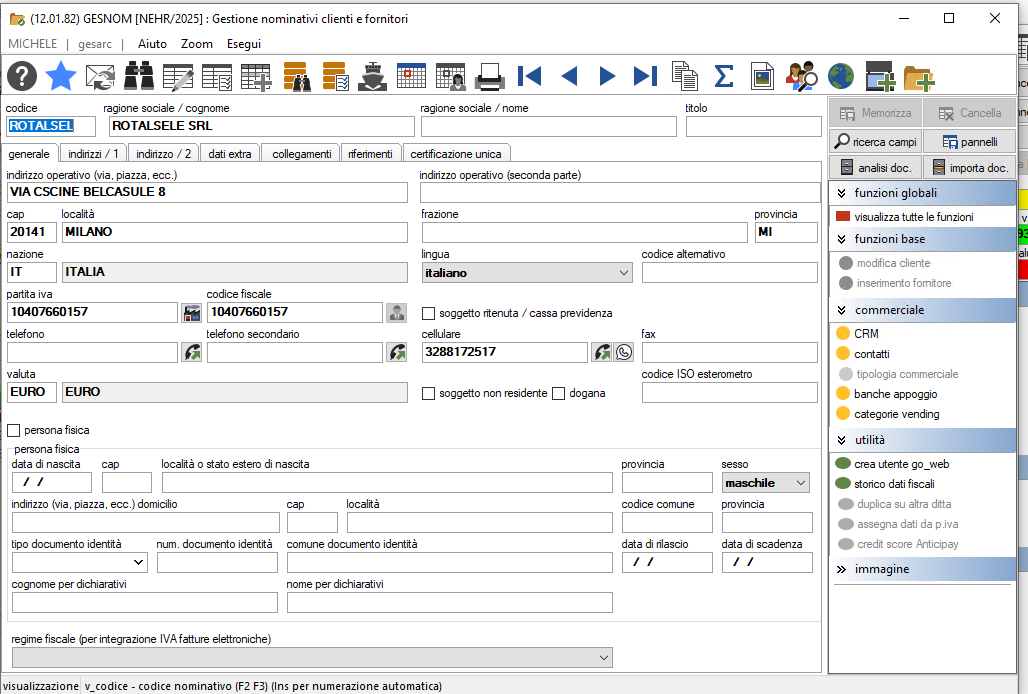The width and height of the screenshot is (1028, 694).
Task: Open the lingua dropdown showing italiano
Action: tap(526, 273)
